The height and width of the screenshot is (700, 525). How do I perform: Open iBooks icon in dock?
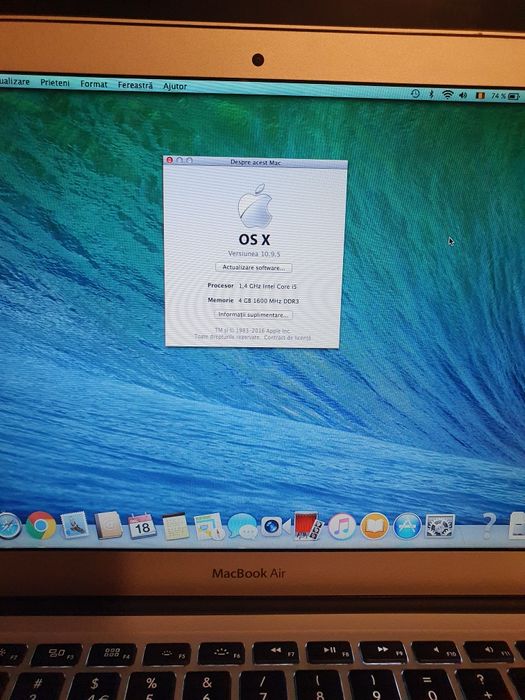[375, 526]
